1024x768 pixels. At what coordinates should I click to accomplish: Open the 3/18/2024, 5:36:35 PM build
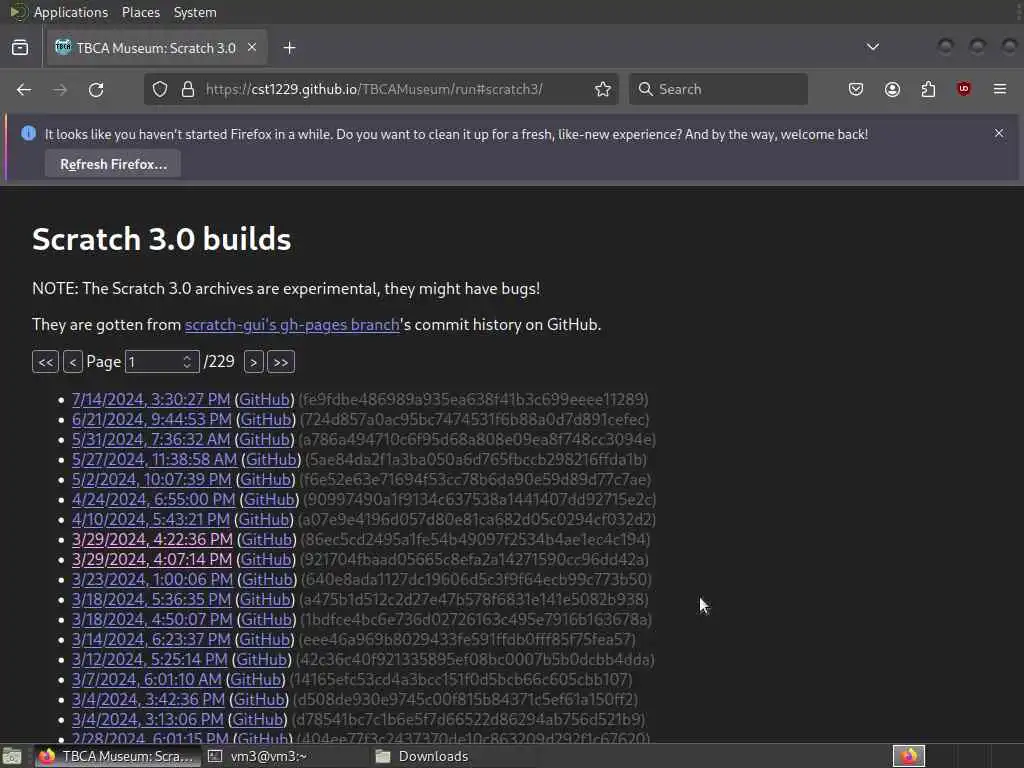point(152,600)
